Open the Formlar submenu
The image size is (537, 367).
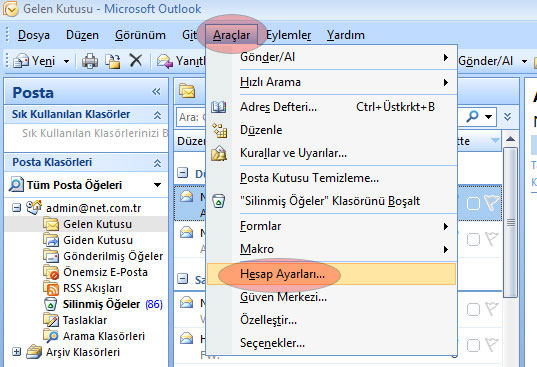[331, 226]
